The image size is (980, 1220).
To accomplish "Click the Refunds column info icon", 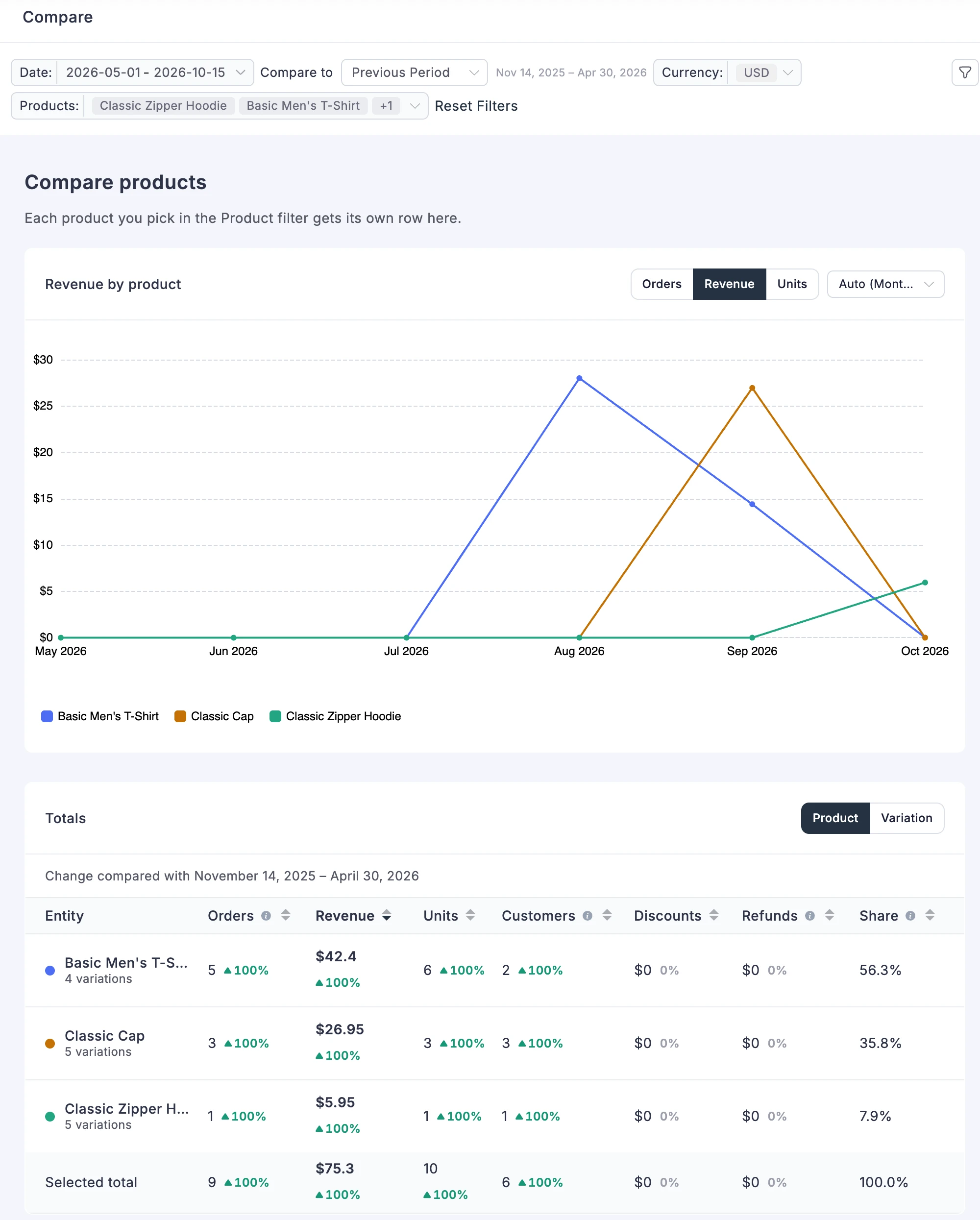I will pyautogui.click(x=809, y=916).
